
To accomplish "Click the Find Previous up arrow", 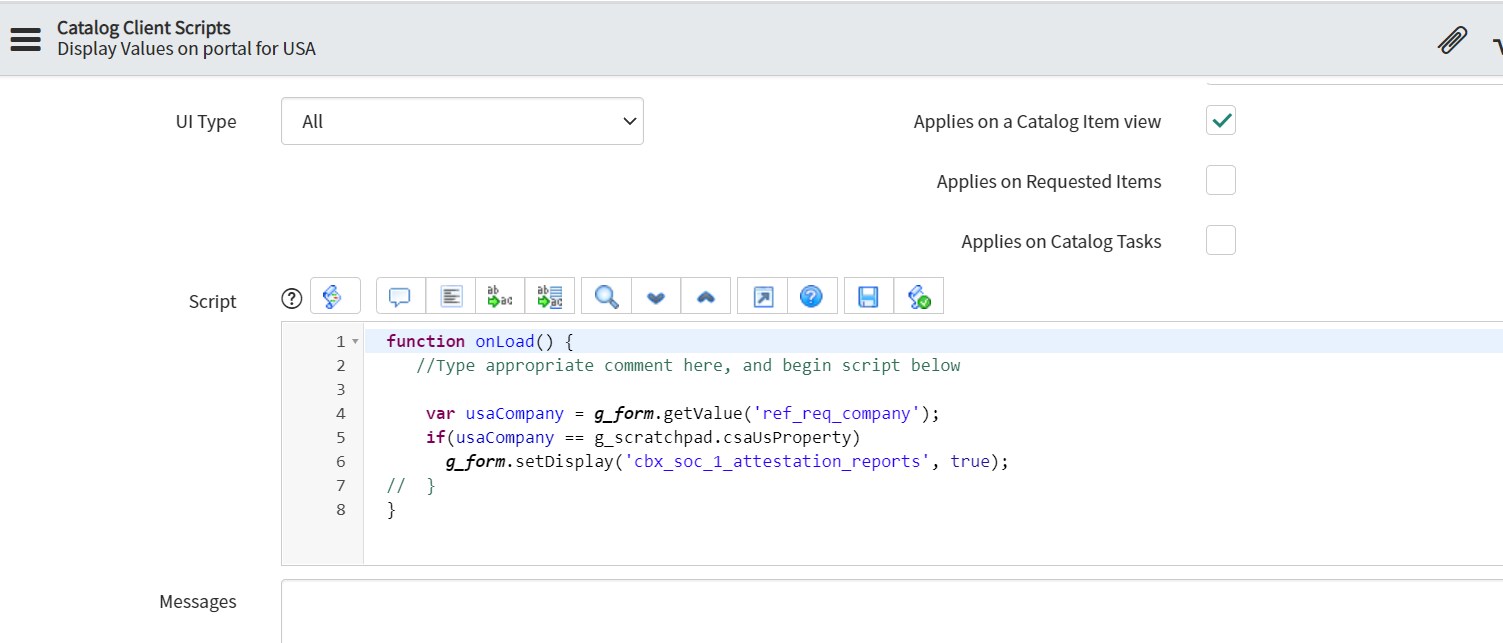I will pos(706,297).
